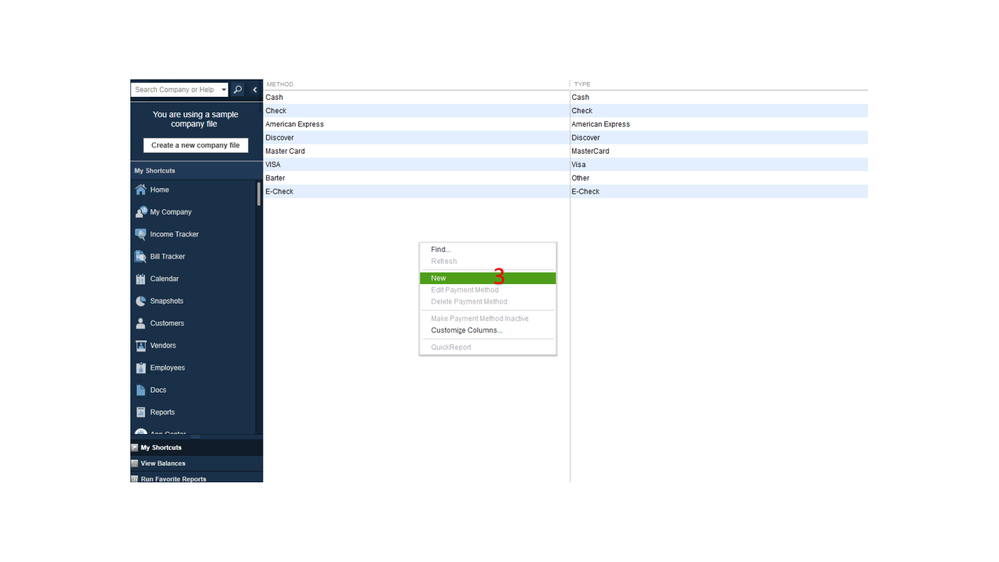Click the Home label in sidebar
This screenshot has height=562, width=999.
[159, 190]
